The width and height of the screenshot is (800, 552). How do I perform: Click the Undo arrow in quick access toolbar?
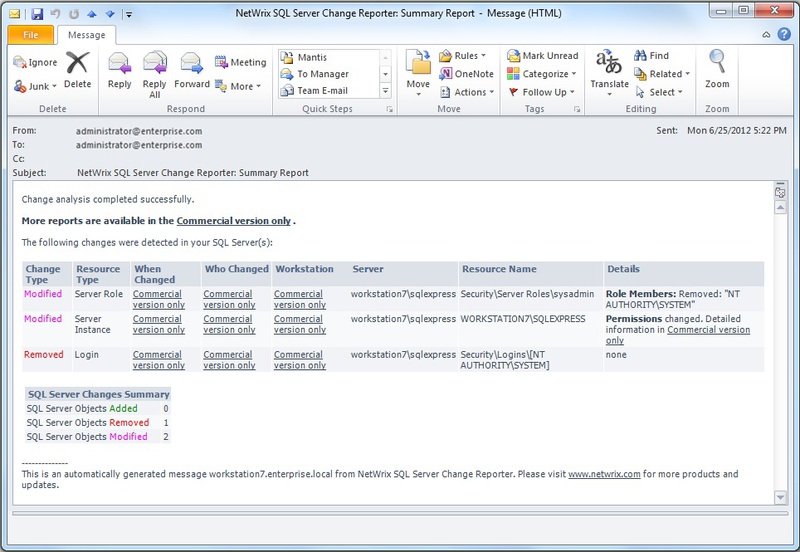pos(55,14)
